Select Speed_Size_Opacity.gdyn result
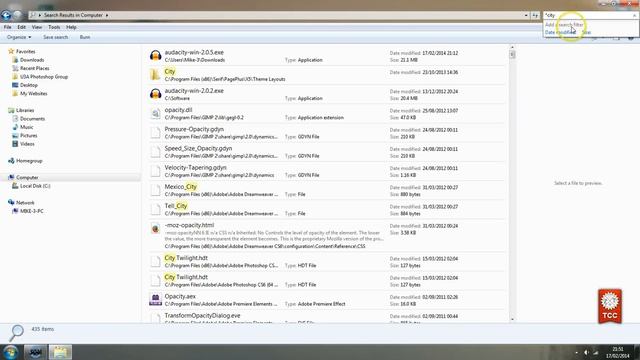Image resolution: width=640 pixels, height=360 pixels. tap(327, 152)
